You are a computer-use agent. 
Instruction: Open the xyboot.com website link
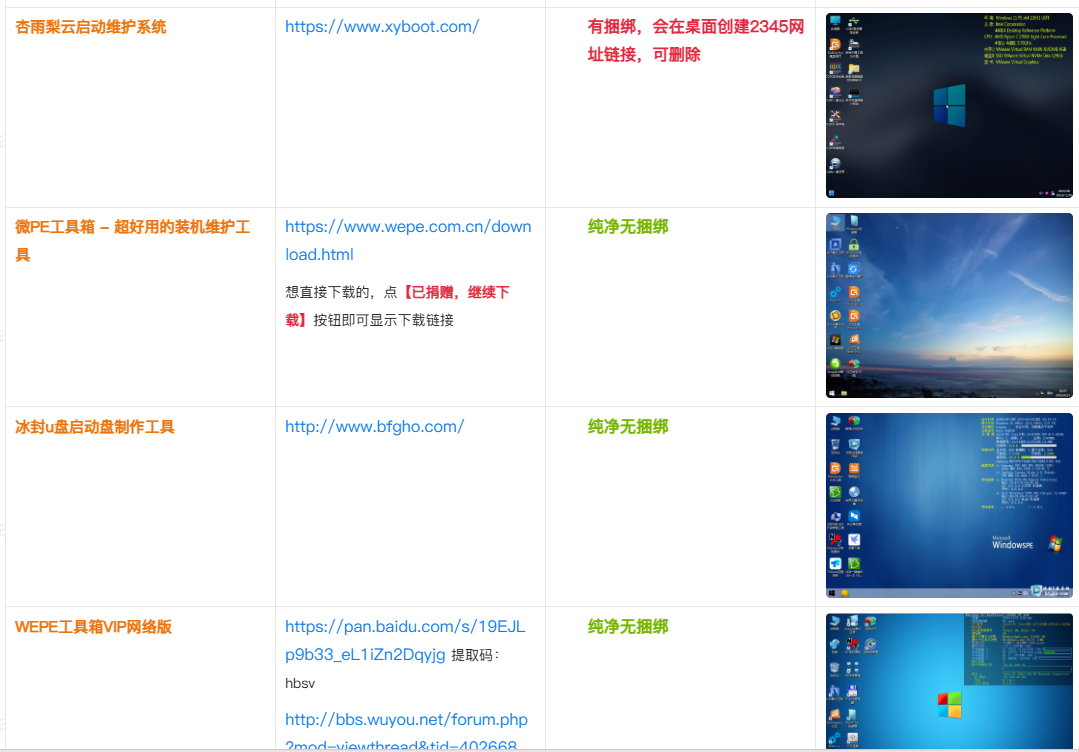(x=381, y=27)
